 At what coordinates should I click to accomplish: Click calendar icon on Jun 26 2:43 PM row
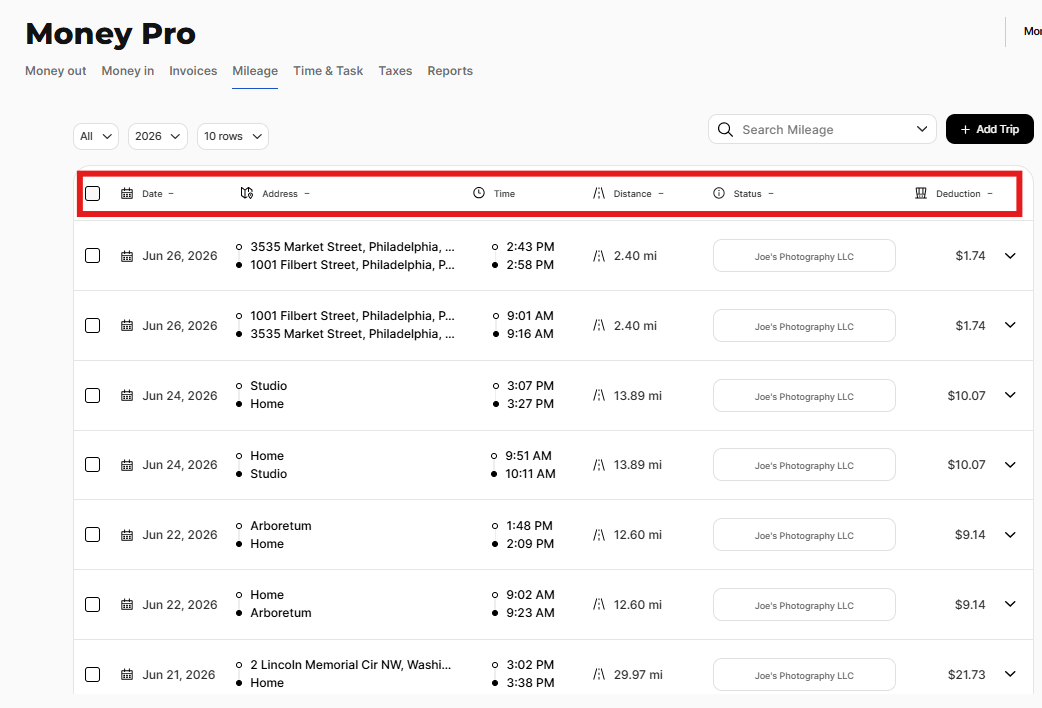(127, 256)
